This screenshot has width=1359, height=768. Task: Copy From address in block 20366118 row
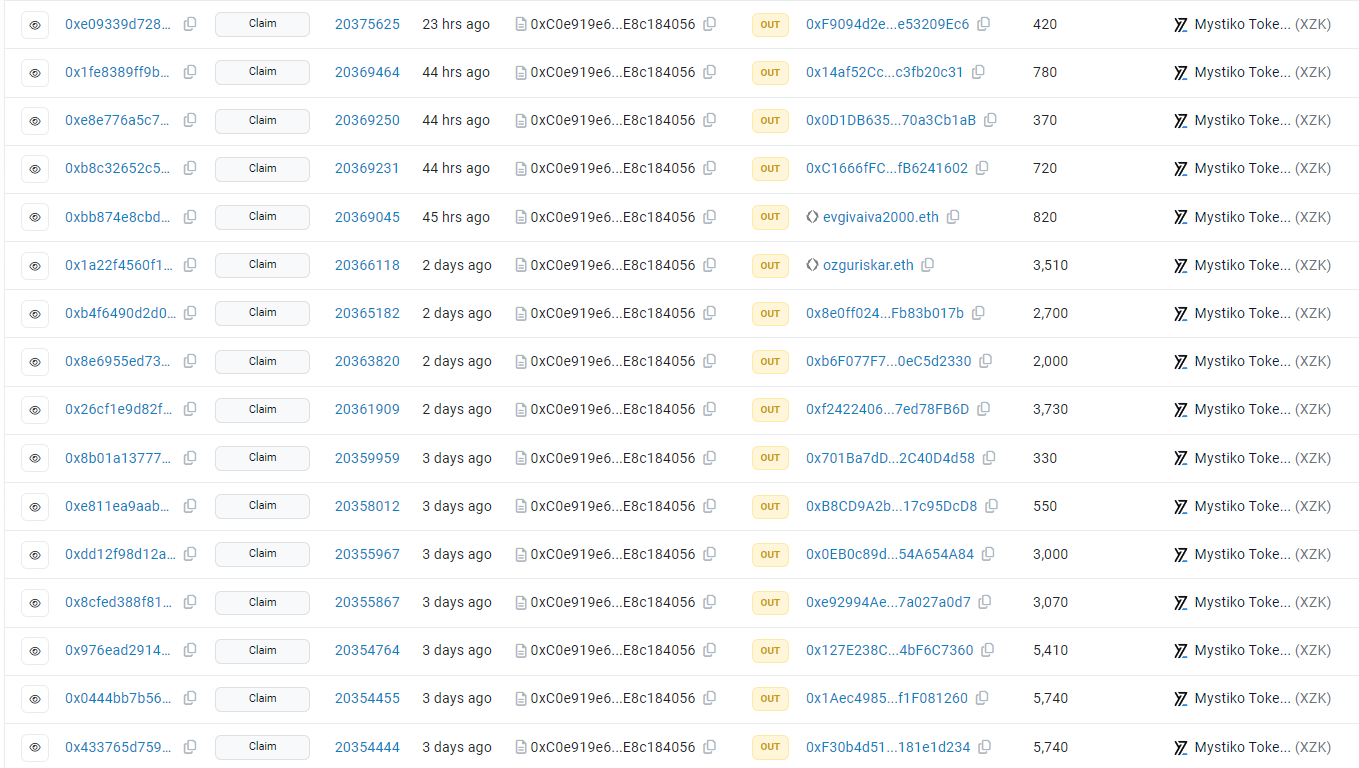pos(709,265)
